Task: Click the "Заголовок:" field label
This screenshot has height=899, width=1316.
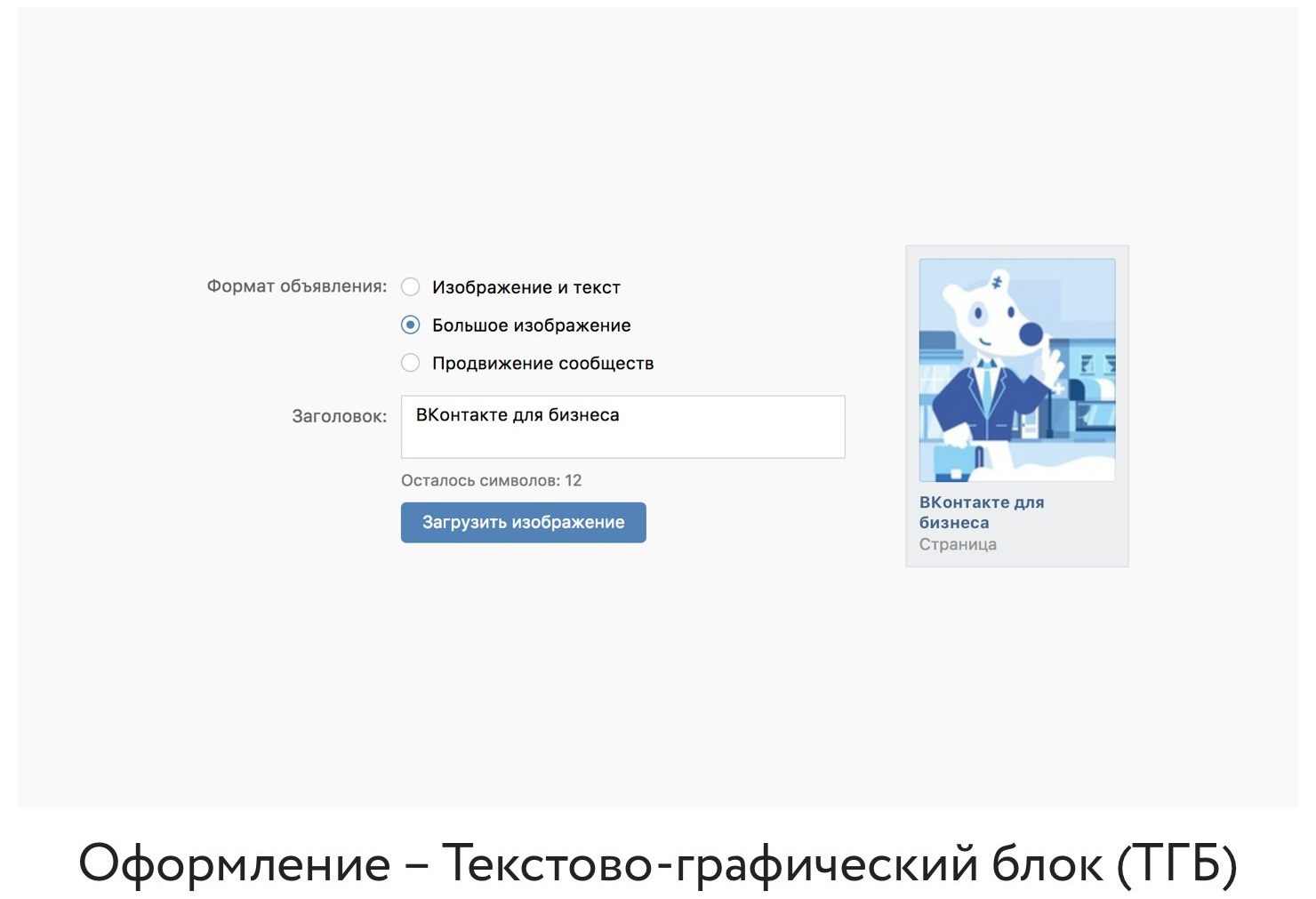Action: (339, 416)
